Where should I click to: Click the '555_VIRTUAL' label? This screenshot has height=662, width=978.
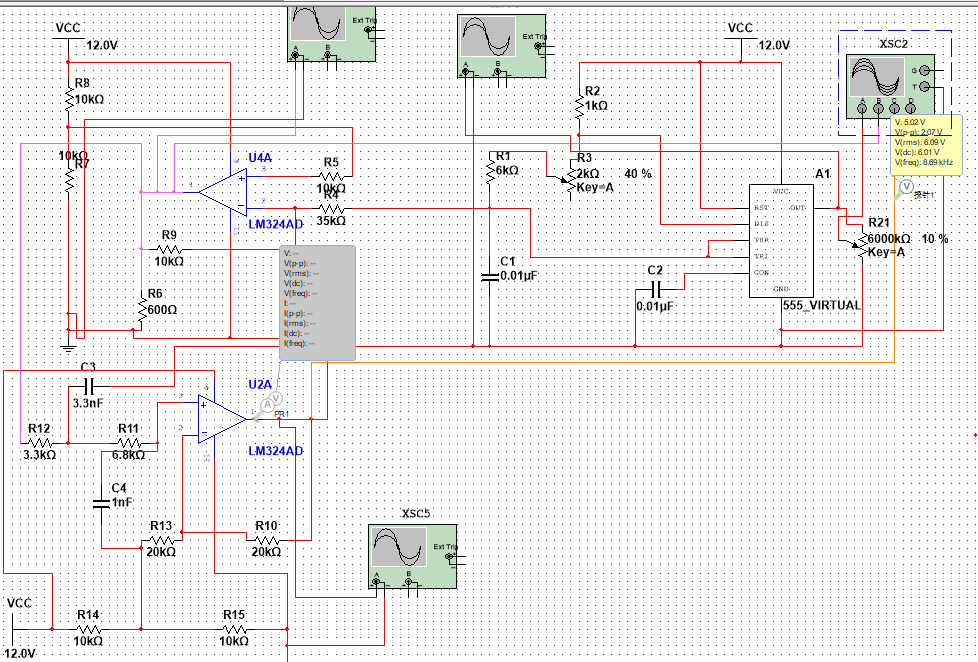821,305
